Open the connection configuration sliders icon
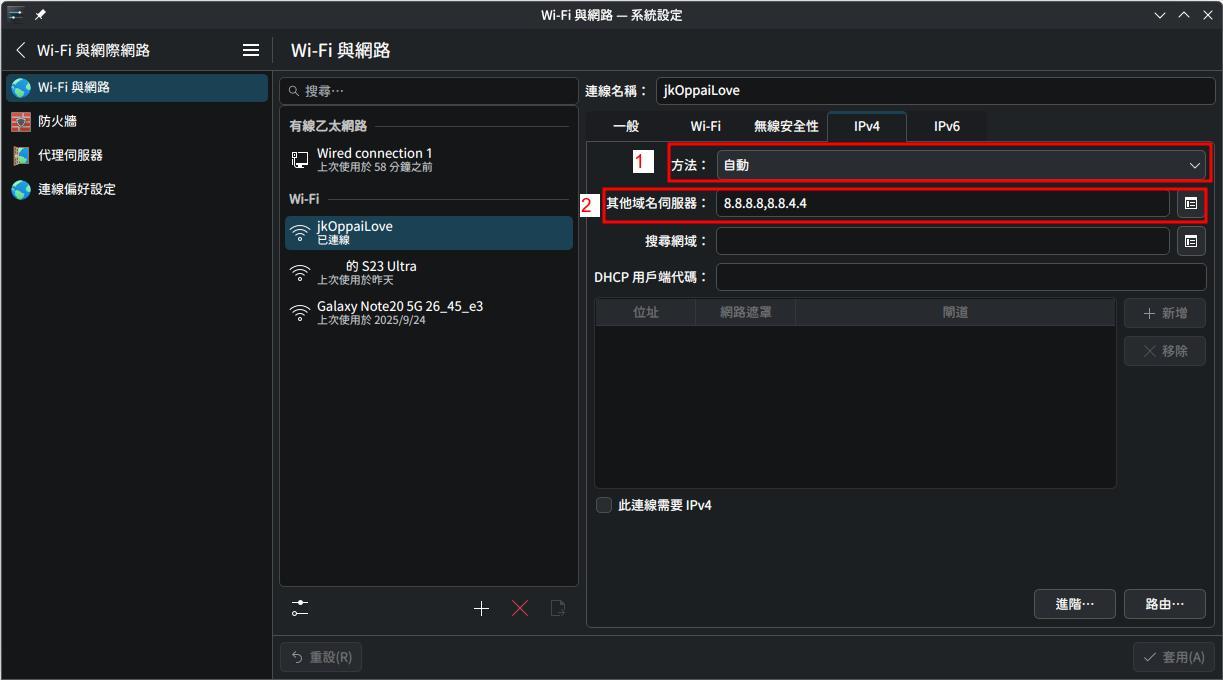This screenshot has height=680, width=1223. (x=300, y=608)
